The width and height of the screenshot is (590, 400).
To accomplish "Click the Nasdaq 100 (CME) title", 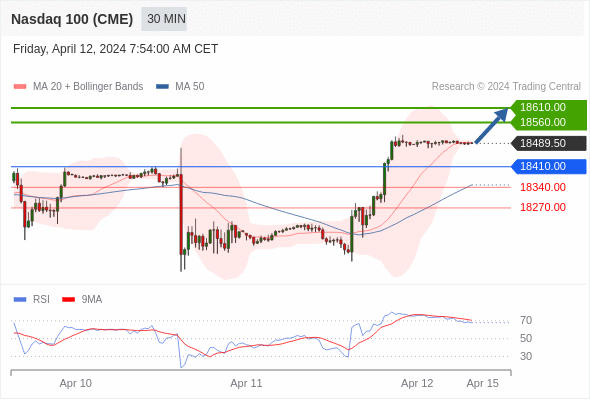I will 72,19.
